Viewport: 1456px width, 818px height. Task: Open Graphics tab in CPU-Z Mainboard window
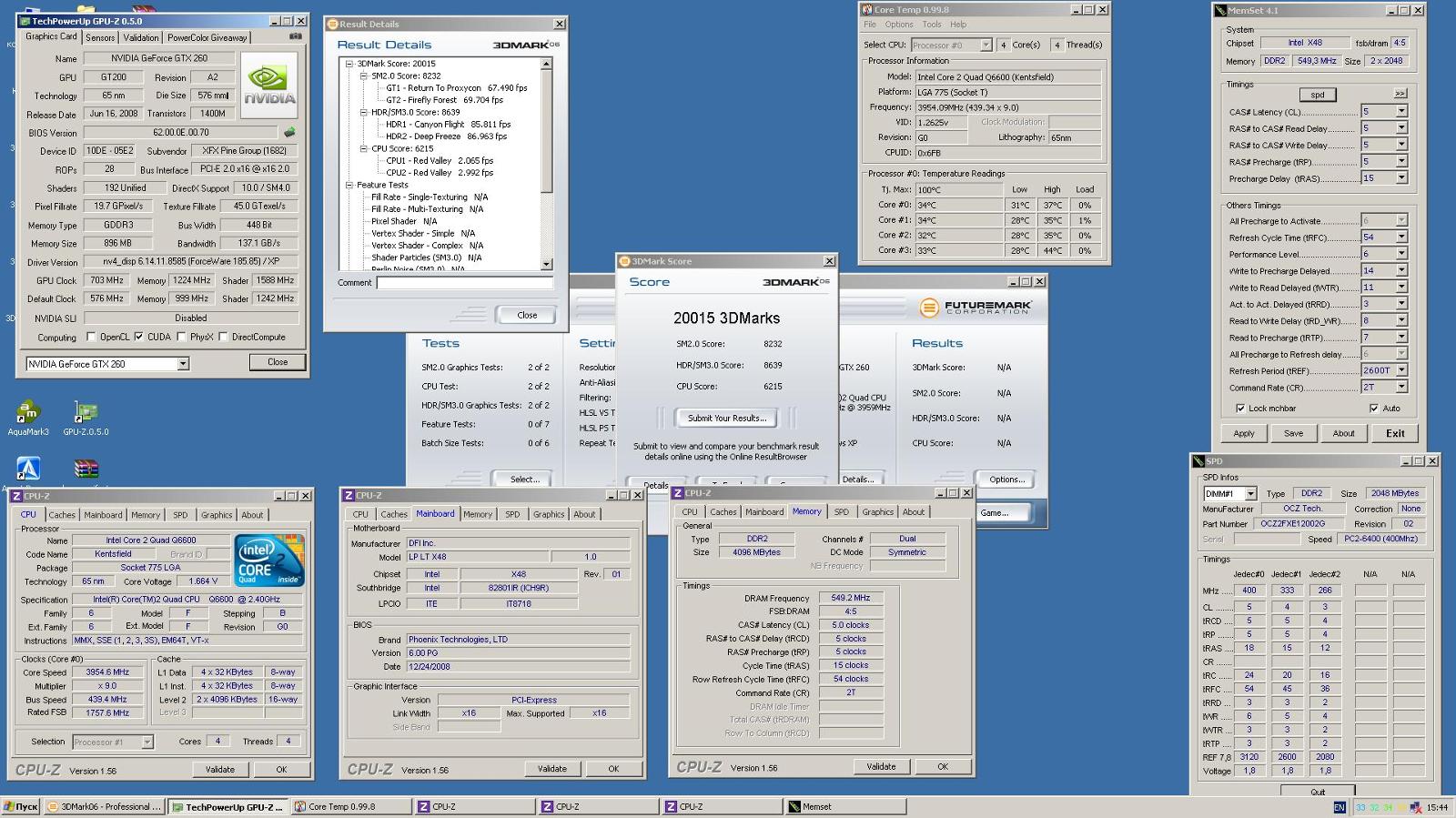pyautogui.click(x=549, y=514)
